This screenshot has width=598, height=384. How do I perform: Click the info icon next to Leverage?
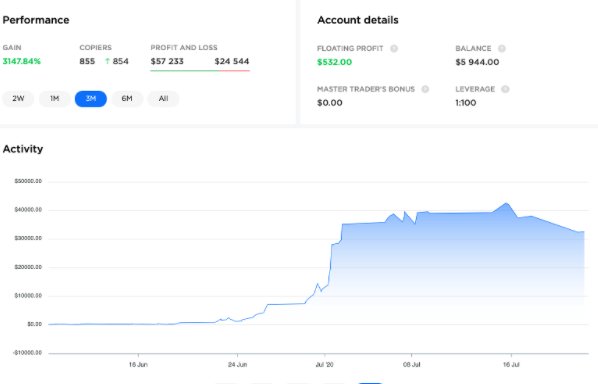[x=505, y=89]
